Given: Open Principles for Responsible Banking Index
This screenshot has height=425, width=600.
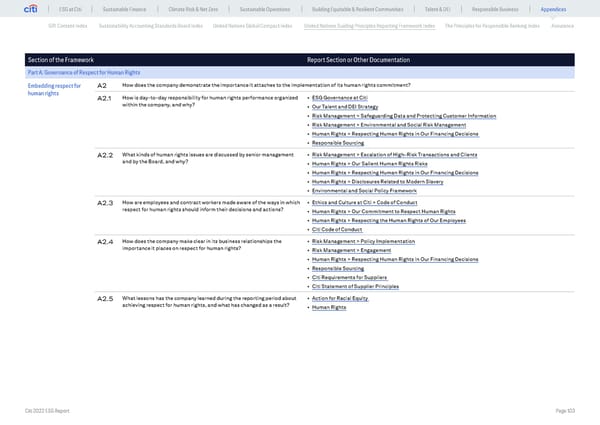Looking at the screenshot, I should pyautogui.click(x=497, y=24).
